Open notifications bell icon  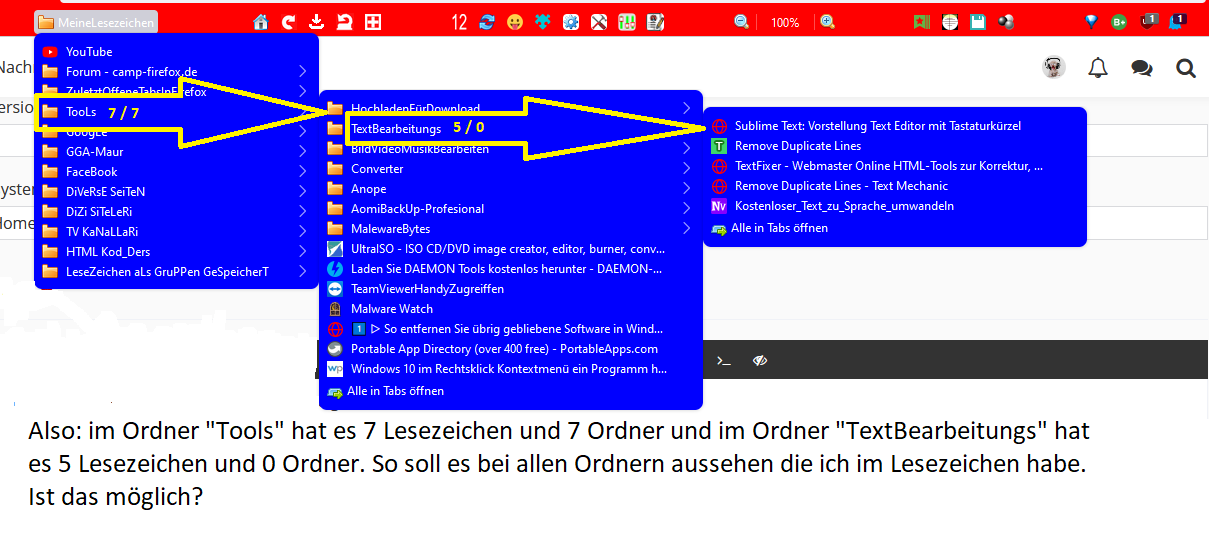pyautogui.click(x=1098, y=68)
